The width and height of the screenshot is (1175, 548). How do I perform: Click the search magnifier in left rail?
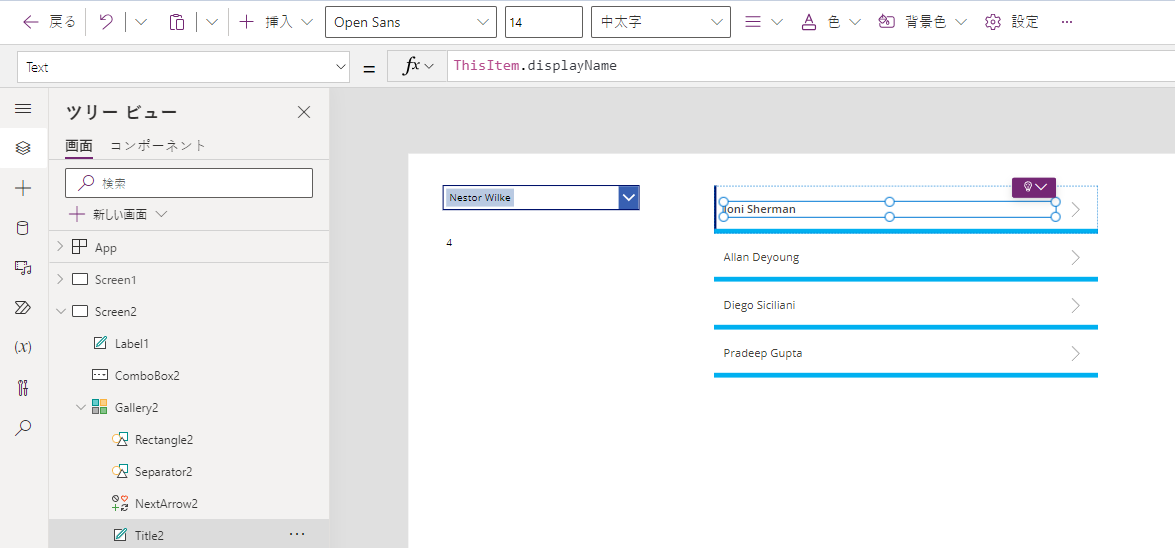tap(23, 427)
